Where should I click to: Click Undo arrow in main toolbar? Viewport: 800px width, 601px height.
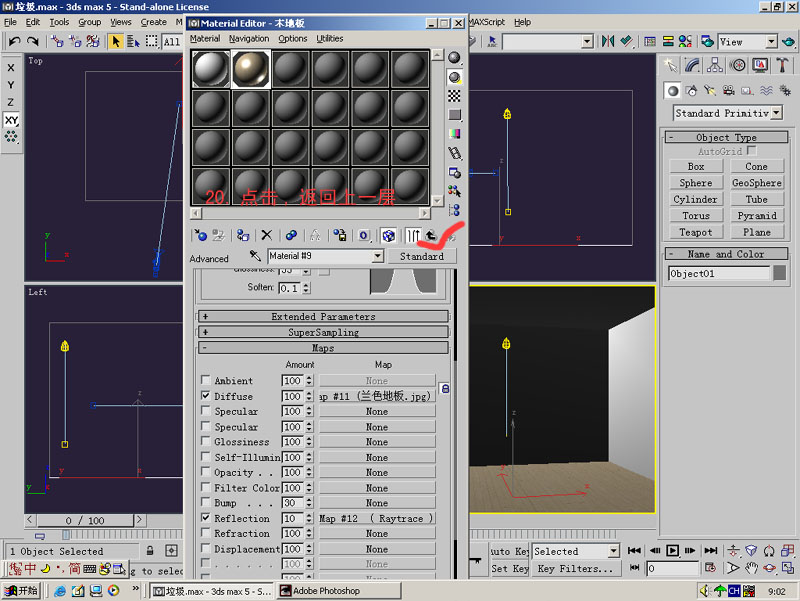point(14,41)
